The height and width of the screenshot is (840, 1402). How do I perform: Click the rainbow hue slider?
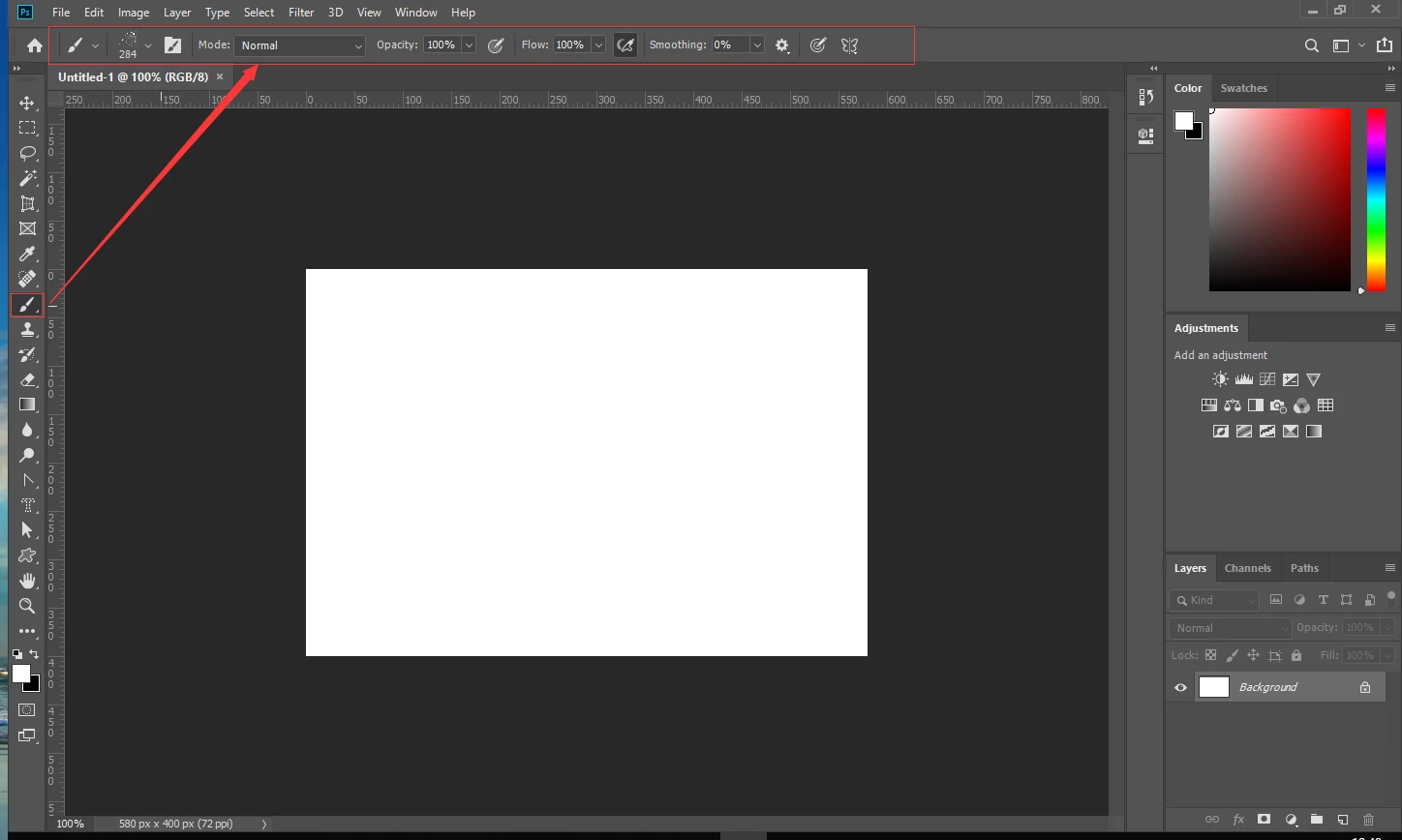[1376, 199]
